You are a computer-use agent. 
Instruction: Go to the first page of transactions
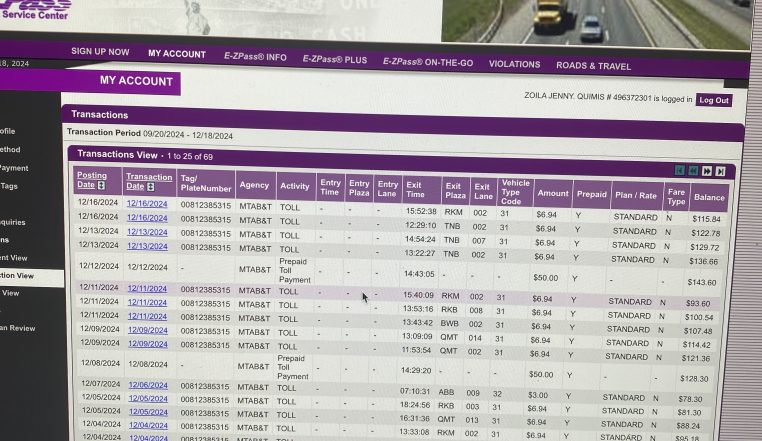click(x=680, y=170)
